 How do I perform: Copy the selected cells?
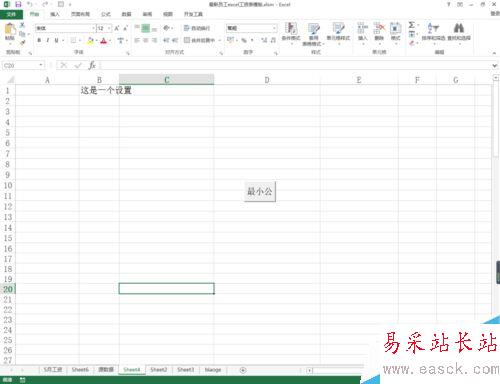pyautogui.click(x=22, y=34)
